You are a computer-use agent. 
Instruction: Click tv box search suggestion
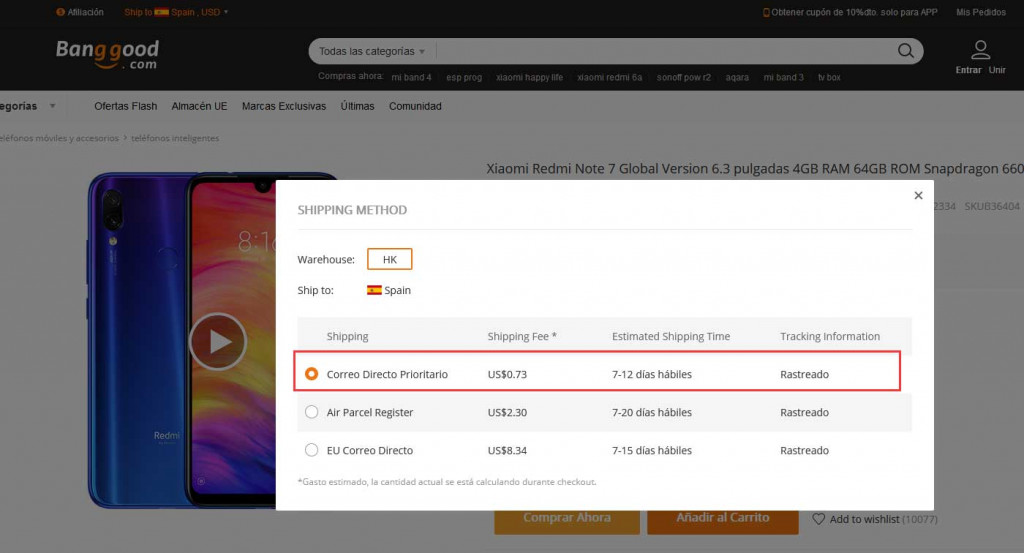tap(829, 77)
